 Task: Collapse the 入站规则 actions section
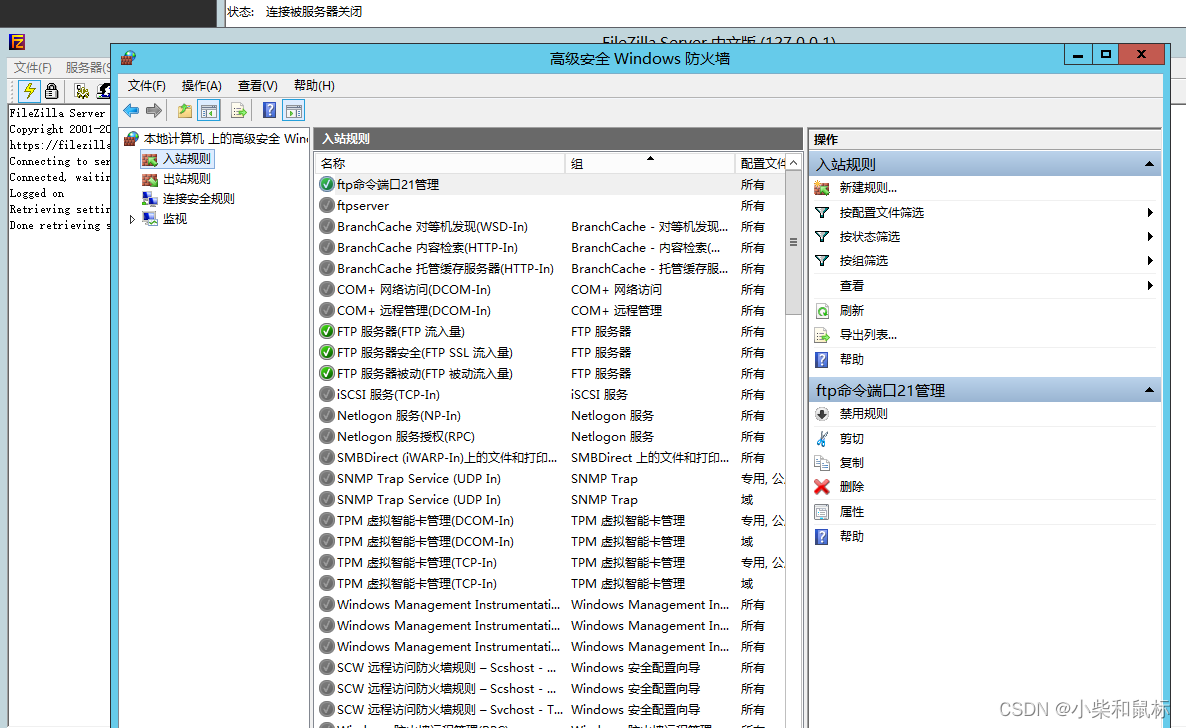(1149, 164)
